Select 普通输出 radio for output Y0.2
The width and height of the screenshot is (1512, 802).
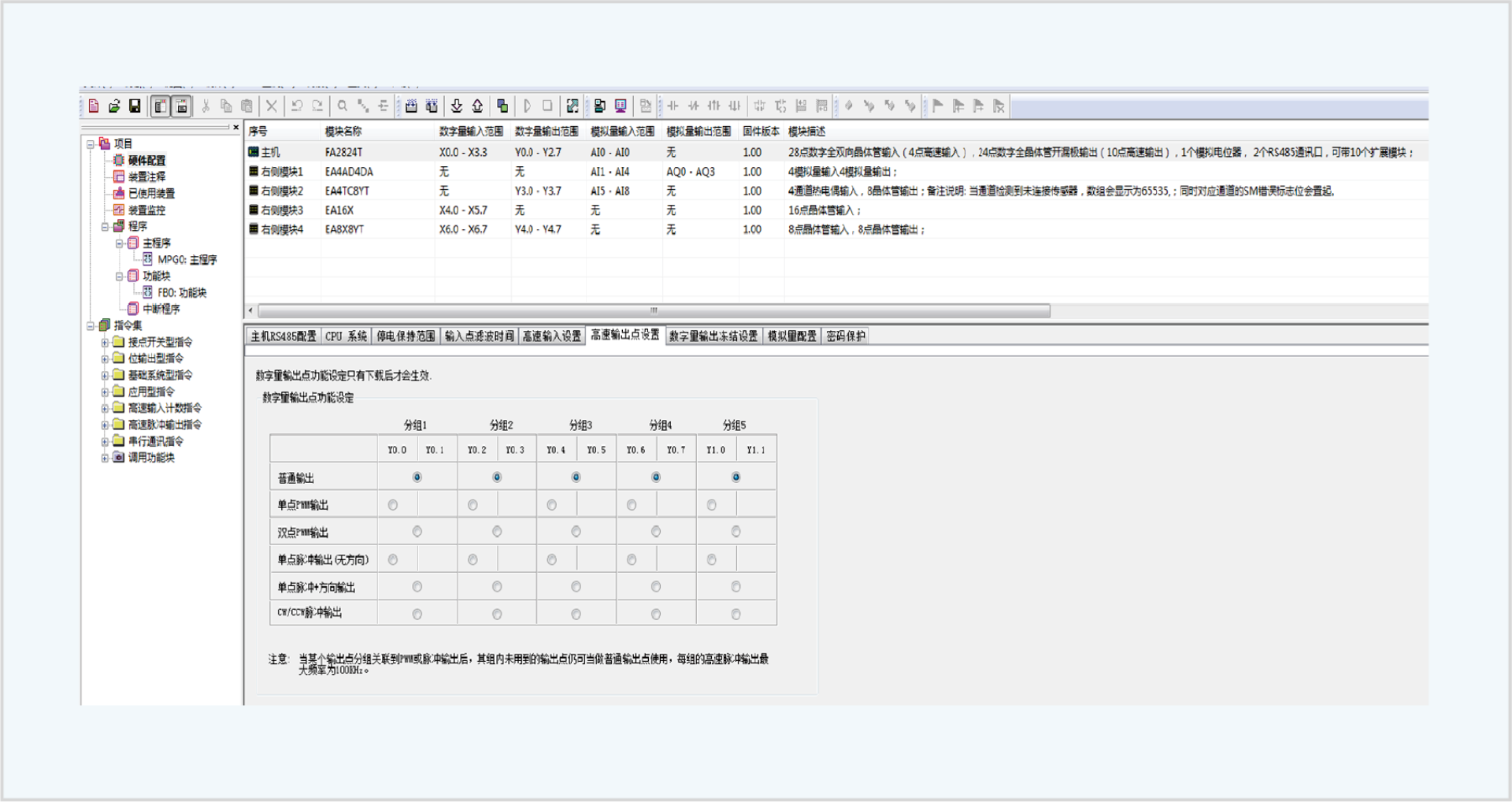tap(496, 477)
